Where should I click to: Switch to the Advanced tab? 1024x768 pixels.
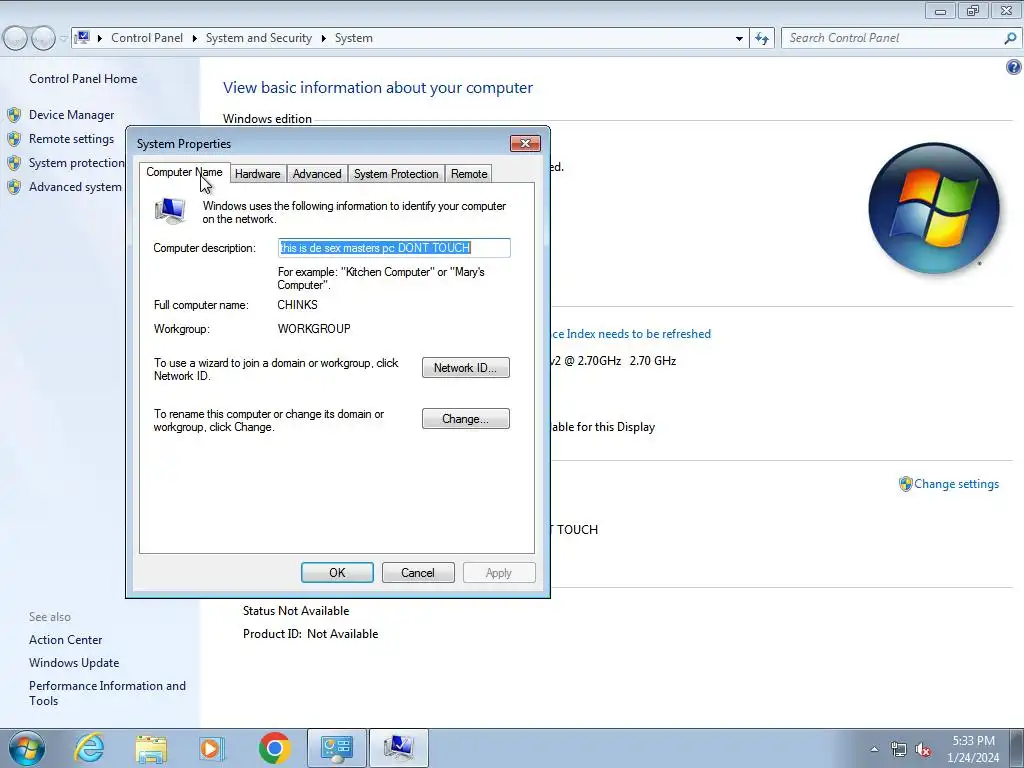click(x=317, y=174)
